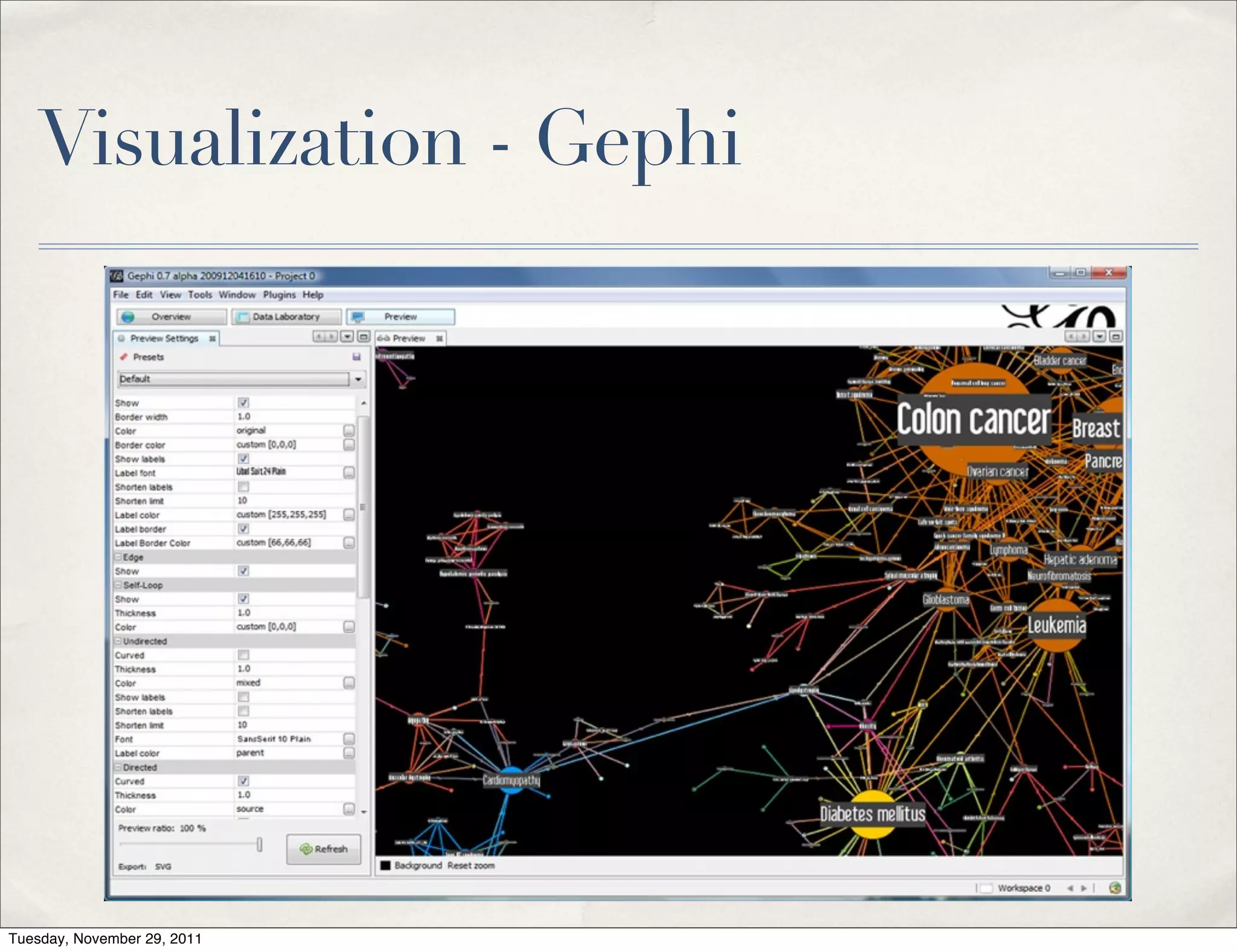
Task: Click the Preview ratio slider handle
Action: [x=259, y=844]
